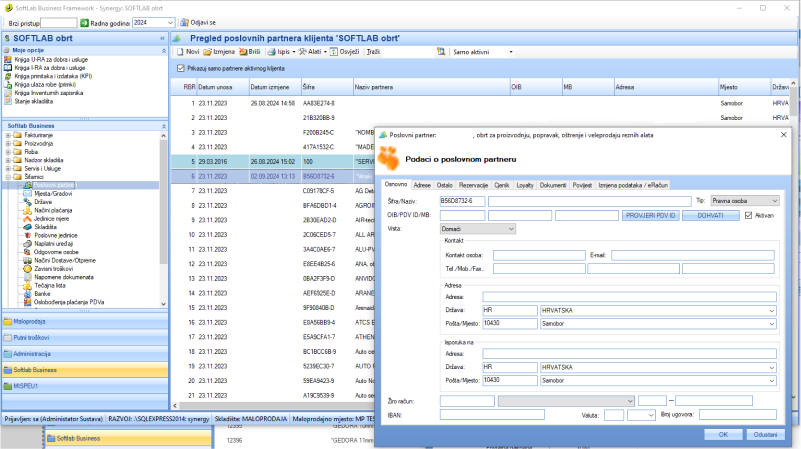
Task: Toggle the Aktivan checkbox
Action: click(x=749, y=215)
